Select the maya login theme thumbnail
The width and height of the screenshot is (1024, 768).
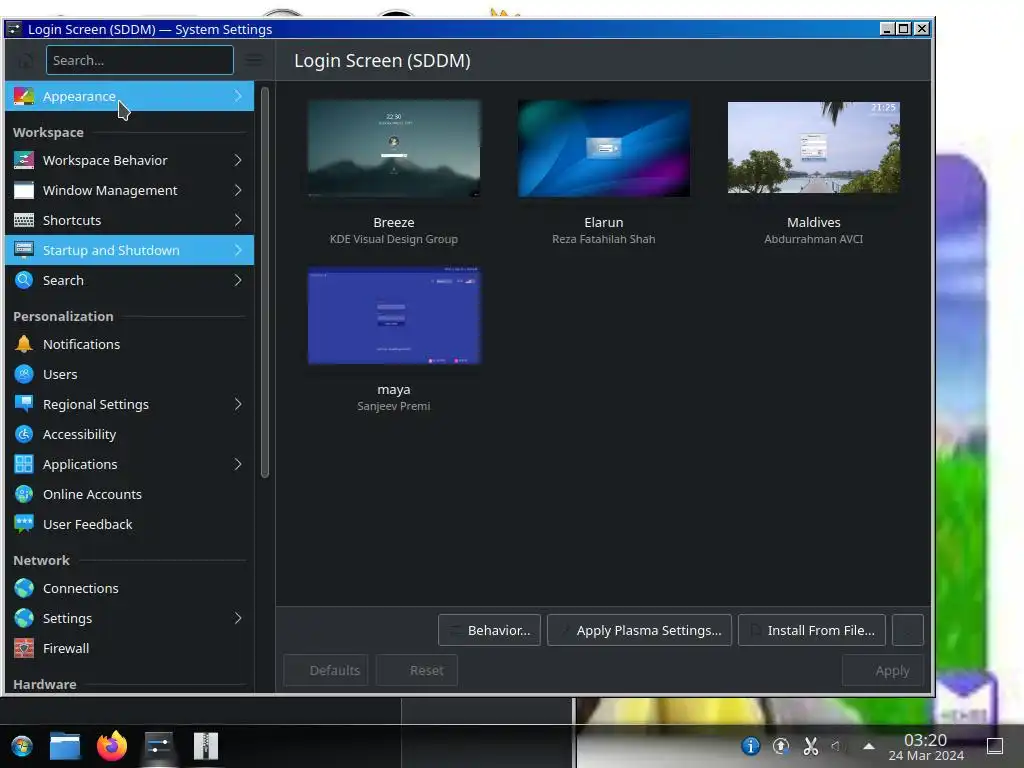pyautogui.click(x=394, y=315)
